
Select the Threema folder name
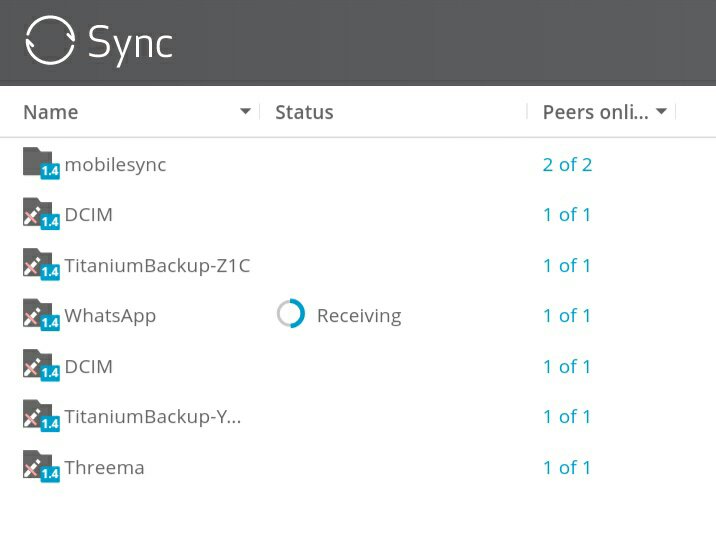[105, 468]
